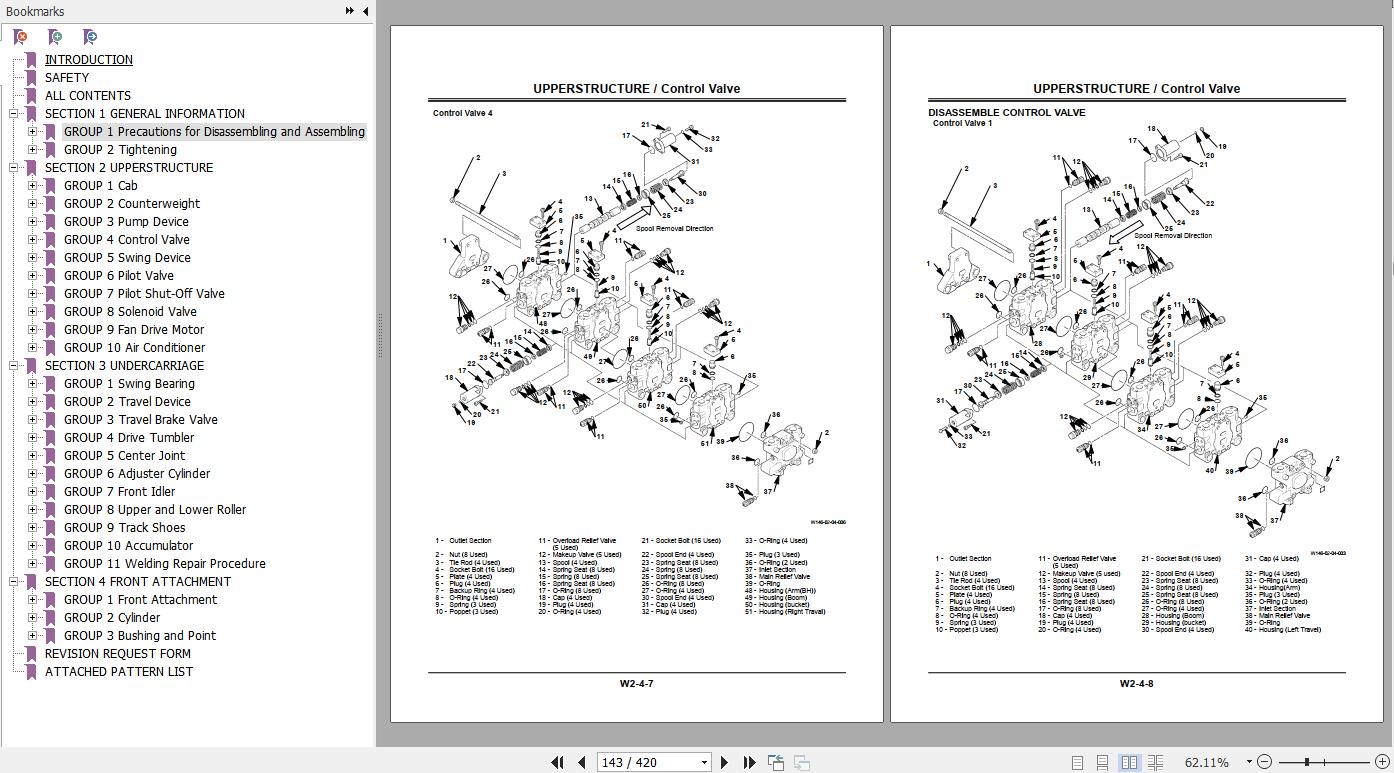
Task: Click the bookmark icon beside SECTION 3 UNDERCARRIAGE
Action: click(31, 365)
